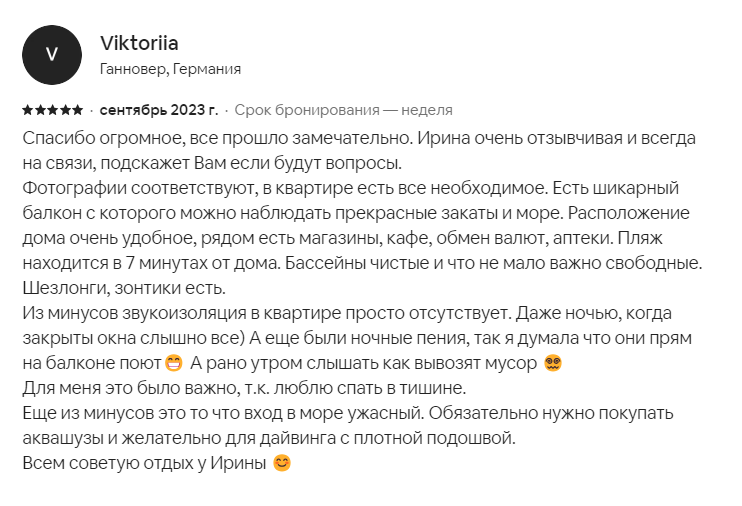Viewport: 742px width, 506px height.
Task: Click the first star in the rating
Action: 28,110
